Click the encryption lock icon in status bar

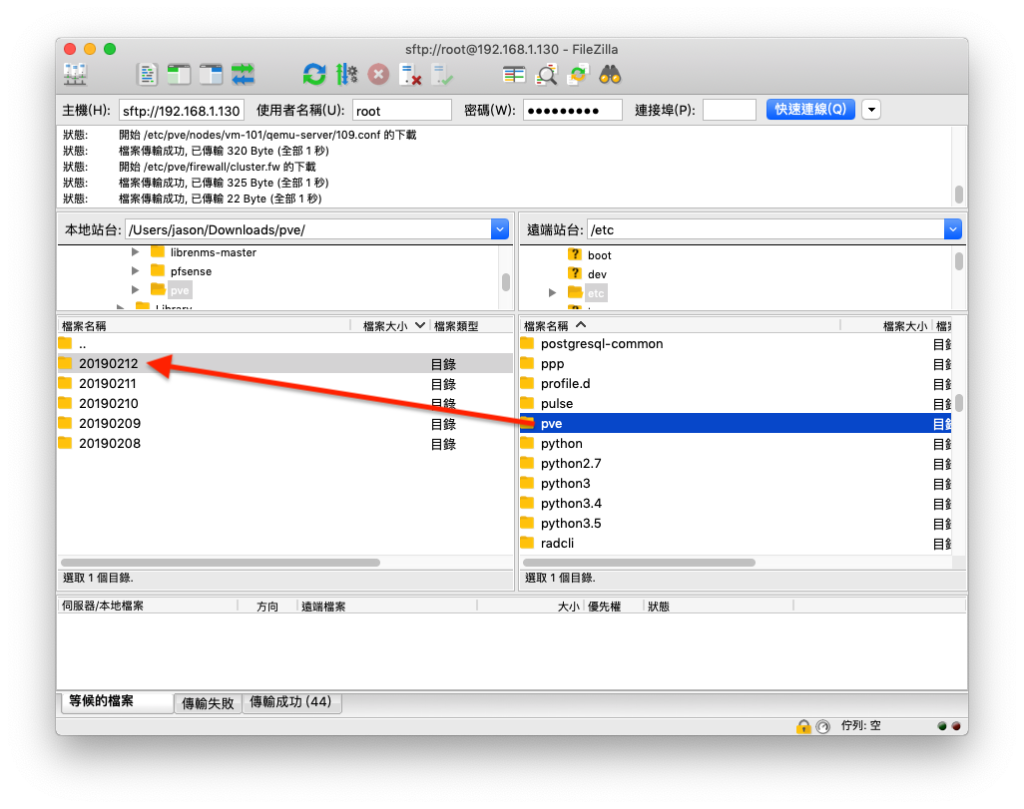[x=803, y=725]
